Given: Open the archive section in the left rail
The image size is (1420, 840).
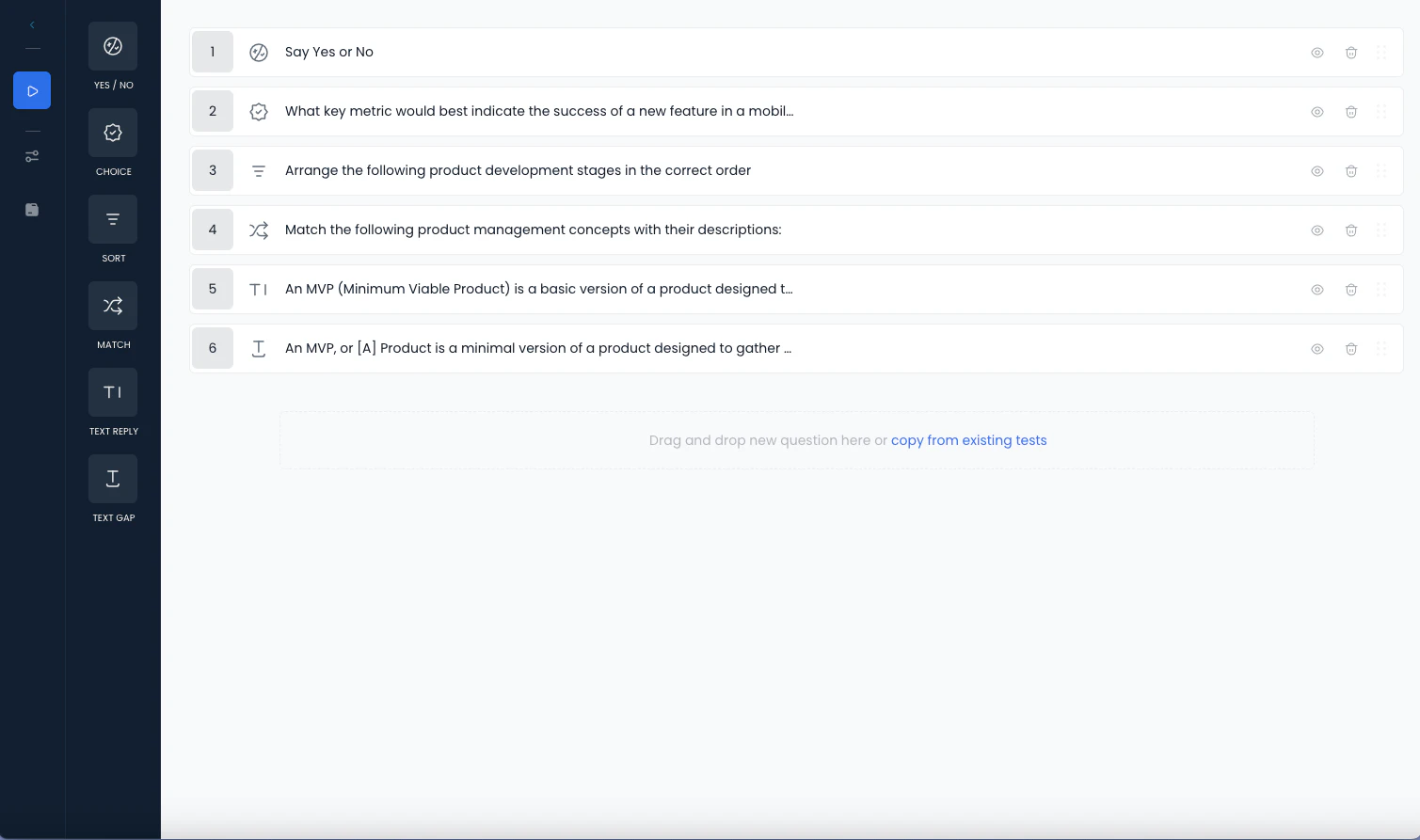Looking at the screenshot, I should (31, 209).
